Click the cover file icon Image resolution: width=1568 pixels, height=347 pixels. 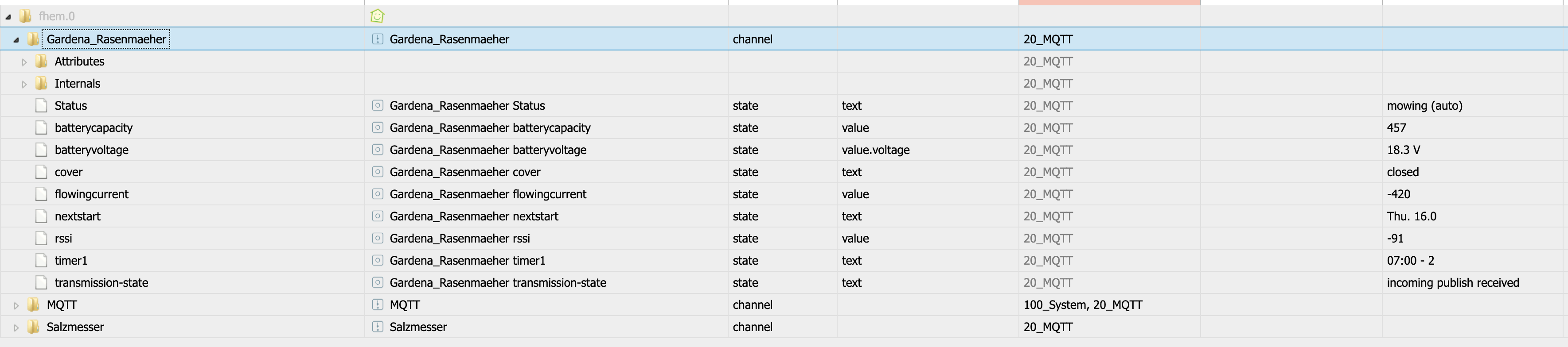(41, 172)
